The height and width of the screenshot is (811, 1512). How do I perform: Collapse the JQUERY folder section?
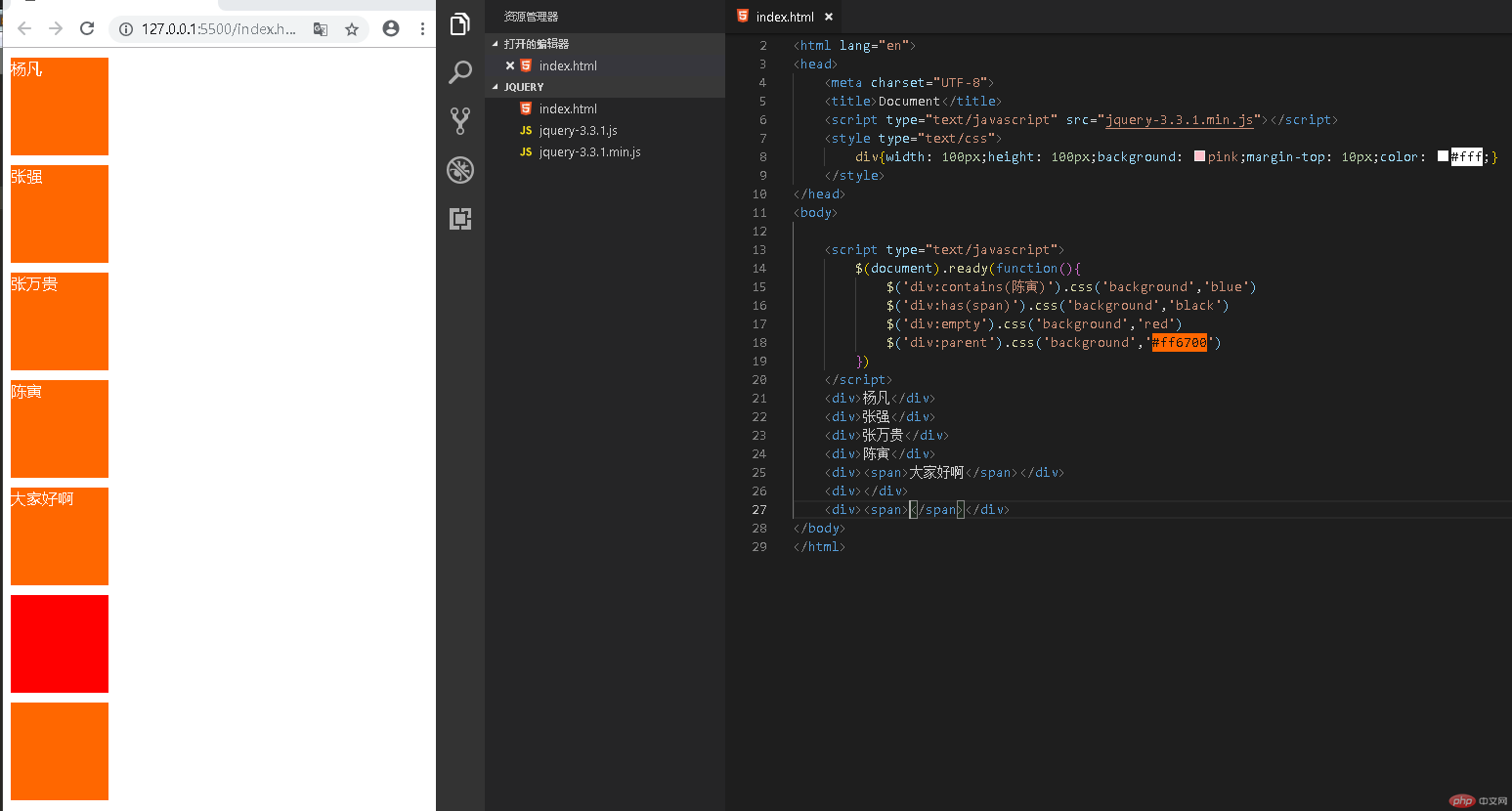[x=605, y=87]
